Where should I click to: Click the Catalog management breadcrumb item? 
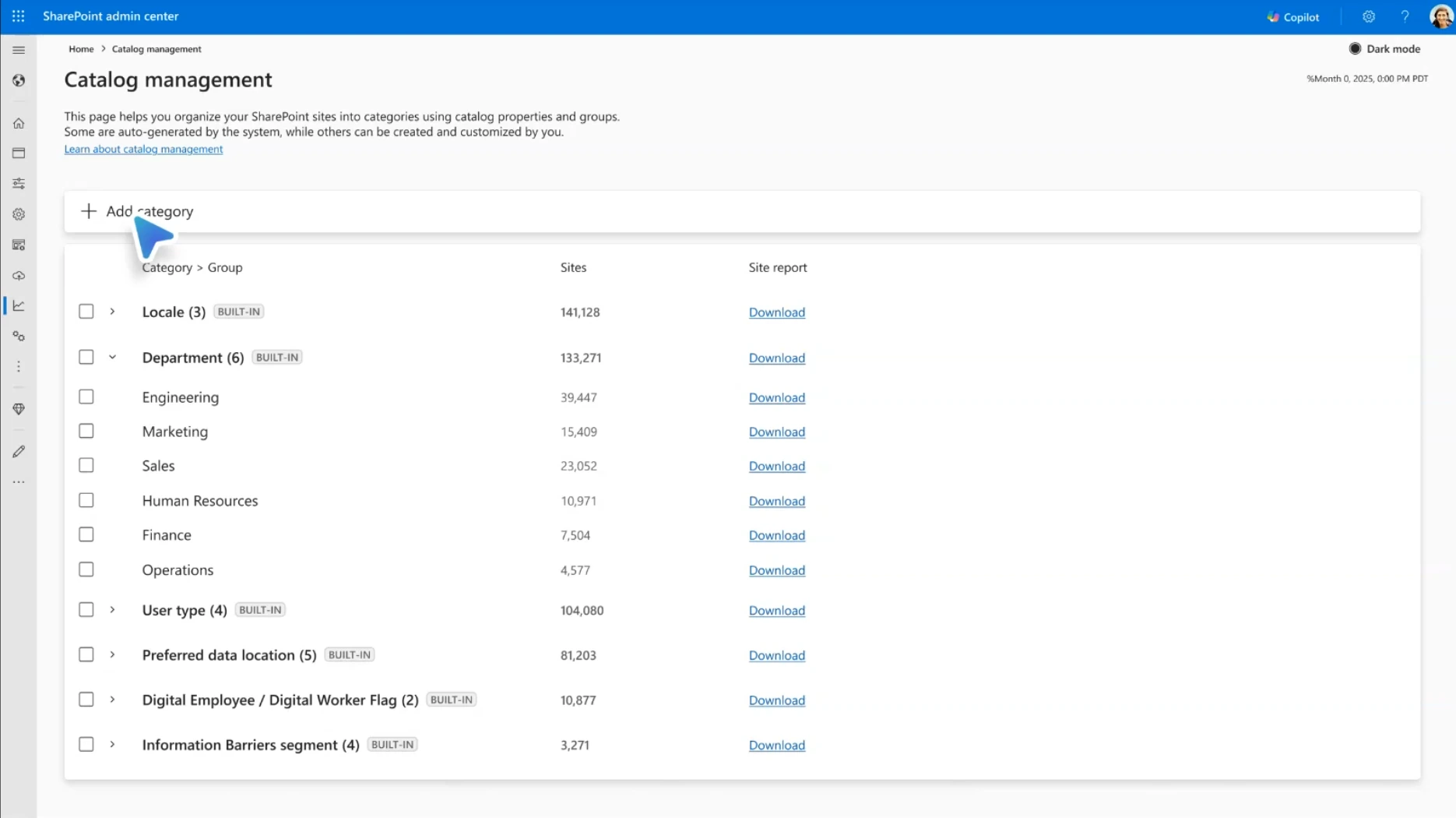coord(157,49)
